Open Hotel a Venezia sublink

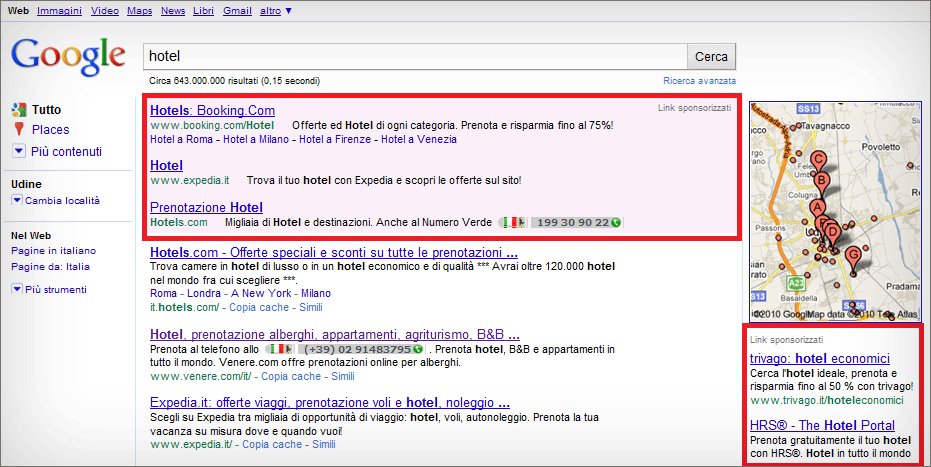[419, 139]
